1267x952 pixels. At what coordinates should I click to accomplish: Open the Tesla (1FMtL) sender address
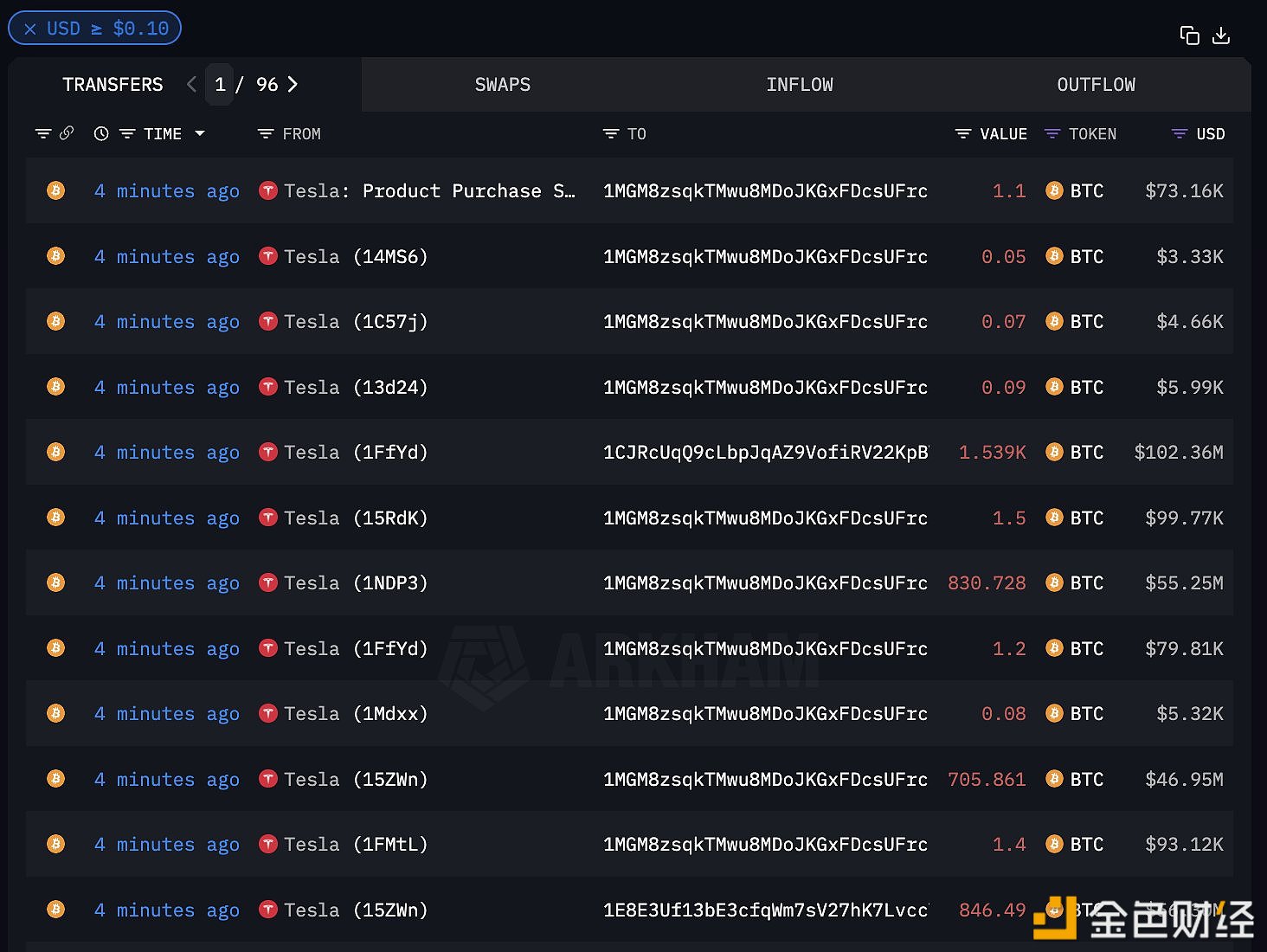[356, 844]
